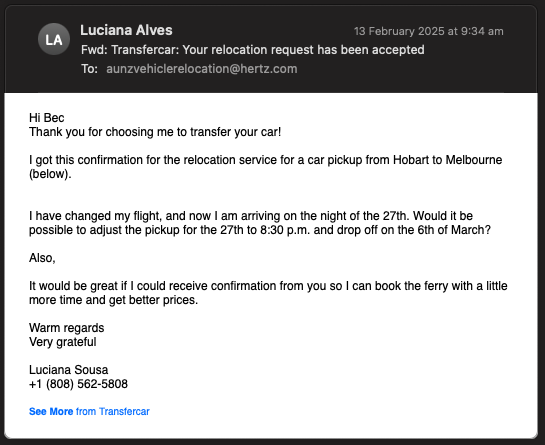Click the recipient address aunzvehiclerelocation@hertz.com
This screenshot has width=545, height=445.
coord(202,68)
